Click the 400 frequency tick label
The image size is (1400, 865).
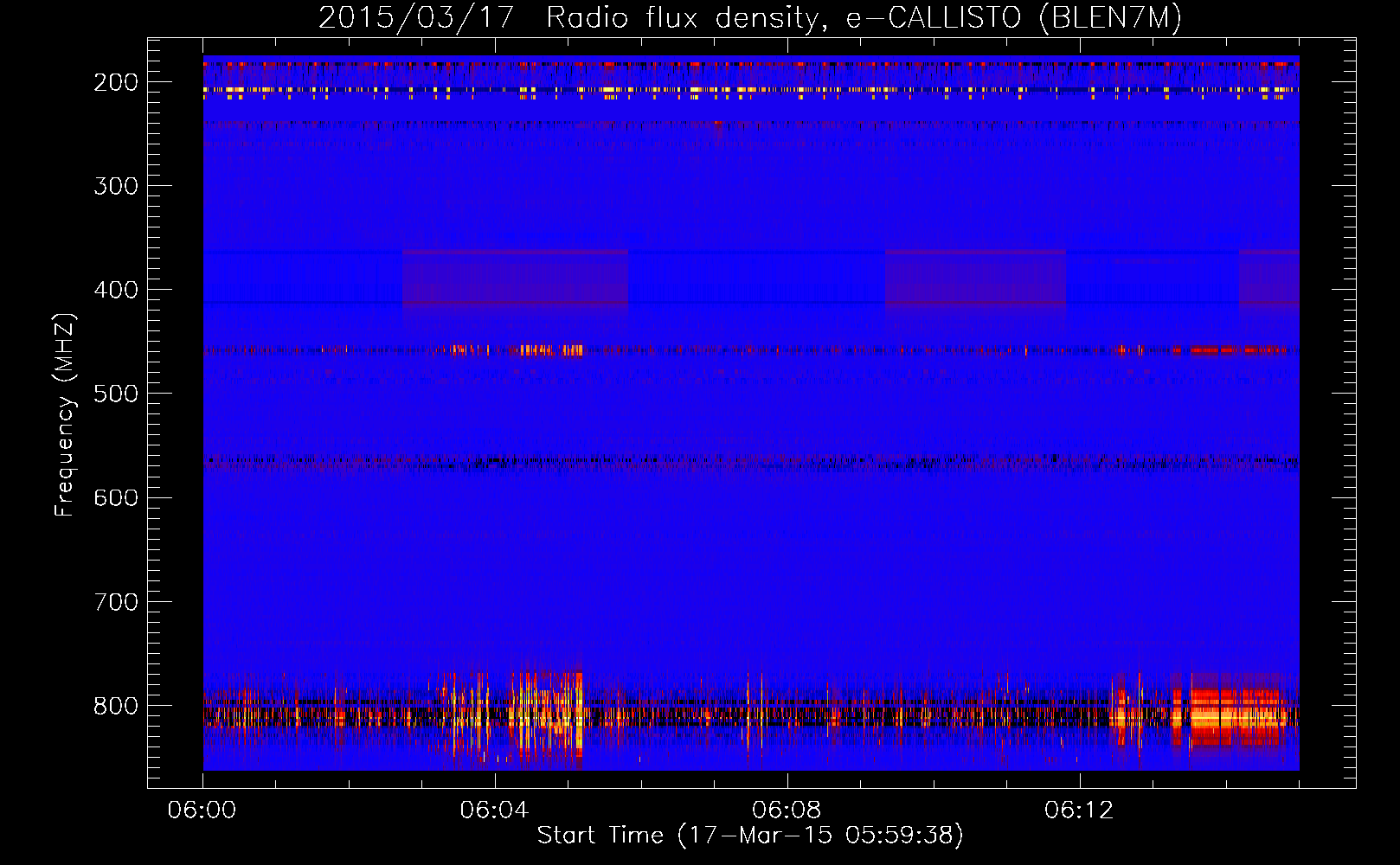(116, 290)
